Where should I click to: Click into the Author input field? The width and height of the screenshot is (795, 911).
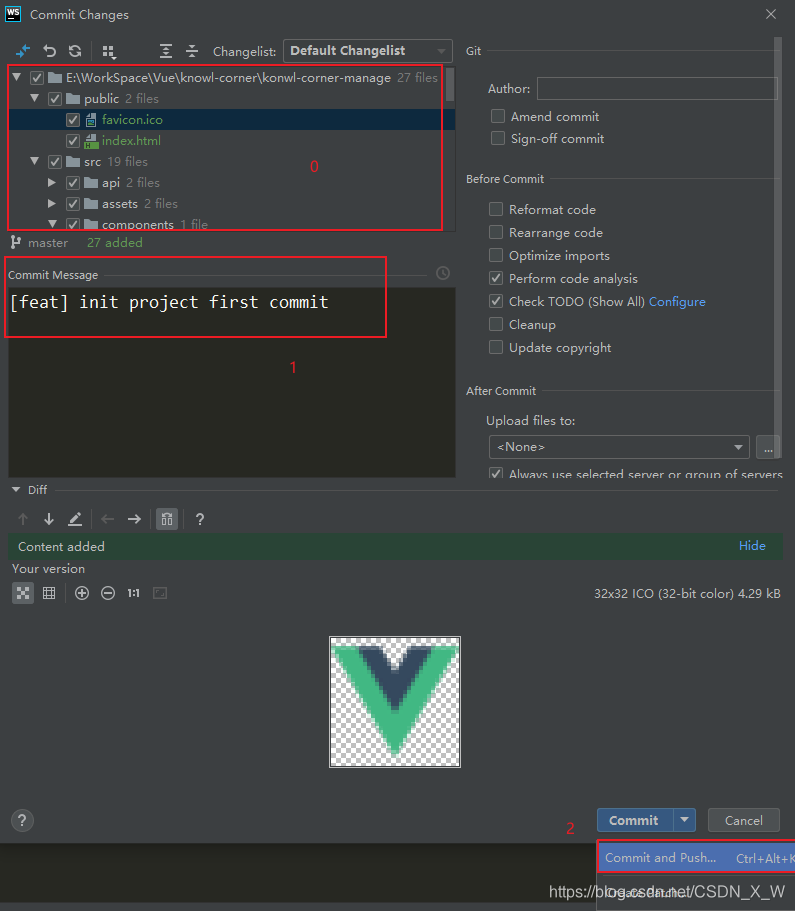pos(657,88)
